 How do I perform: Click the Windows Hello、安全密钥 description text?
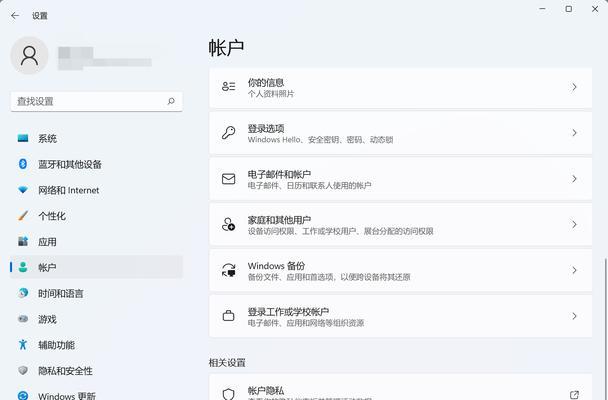[320, 140]
